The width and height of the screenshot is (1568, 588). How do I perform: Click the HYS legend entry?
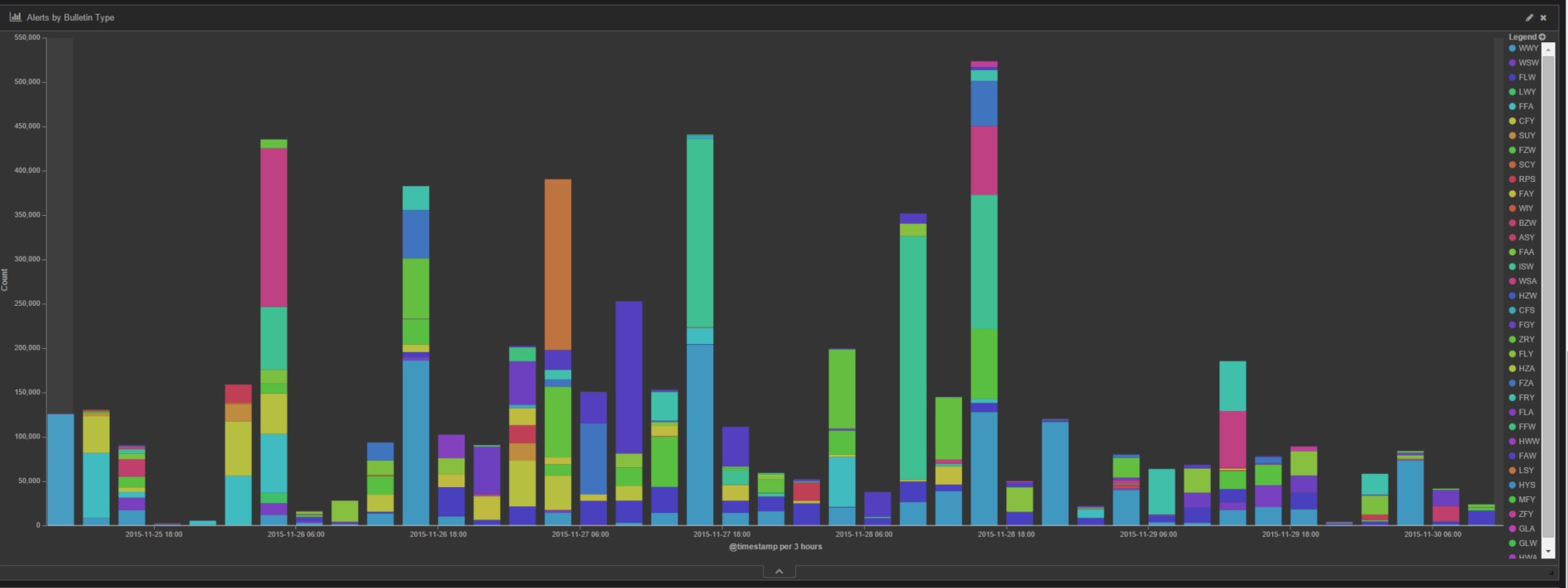tap(1526, 485)
